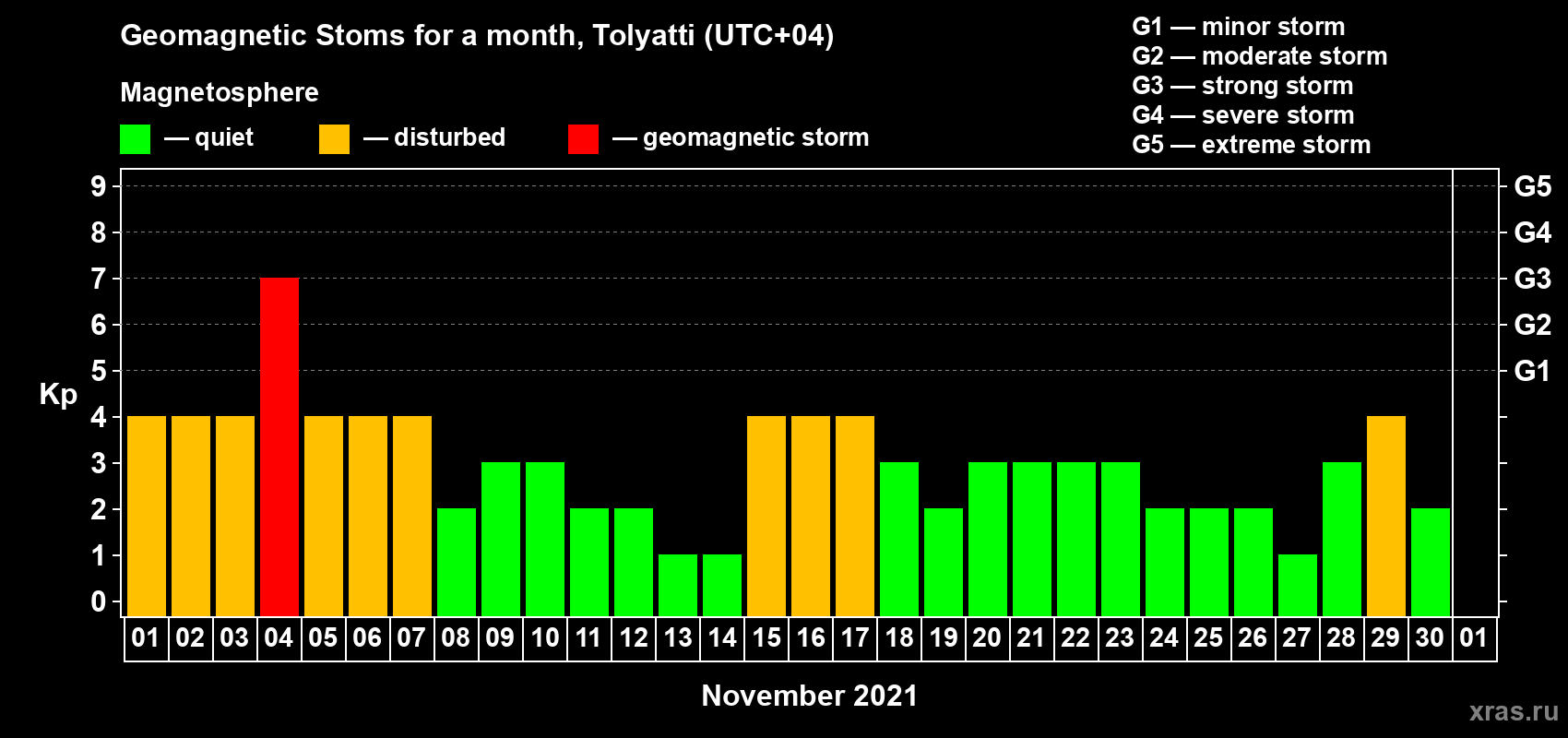
Task: Click the 'G1 — minor storm' legend line
Action: (1239, 27)
